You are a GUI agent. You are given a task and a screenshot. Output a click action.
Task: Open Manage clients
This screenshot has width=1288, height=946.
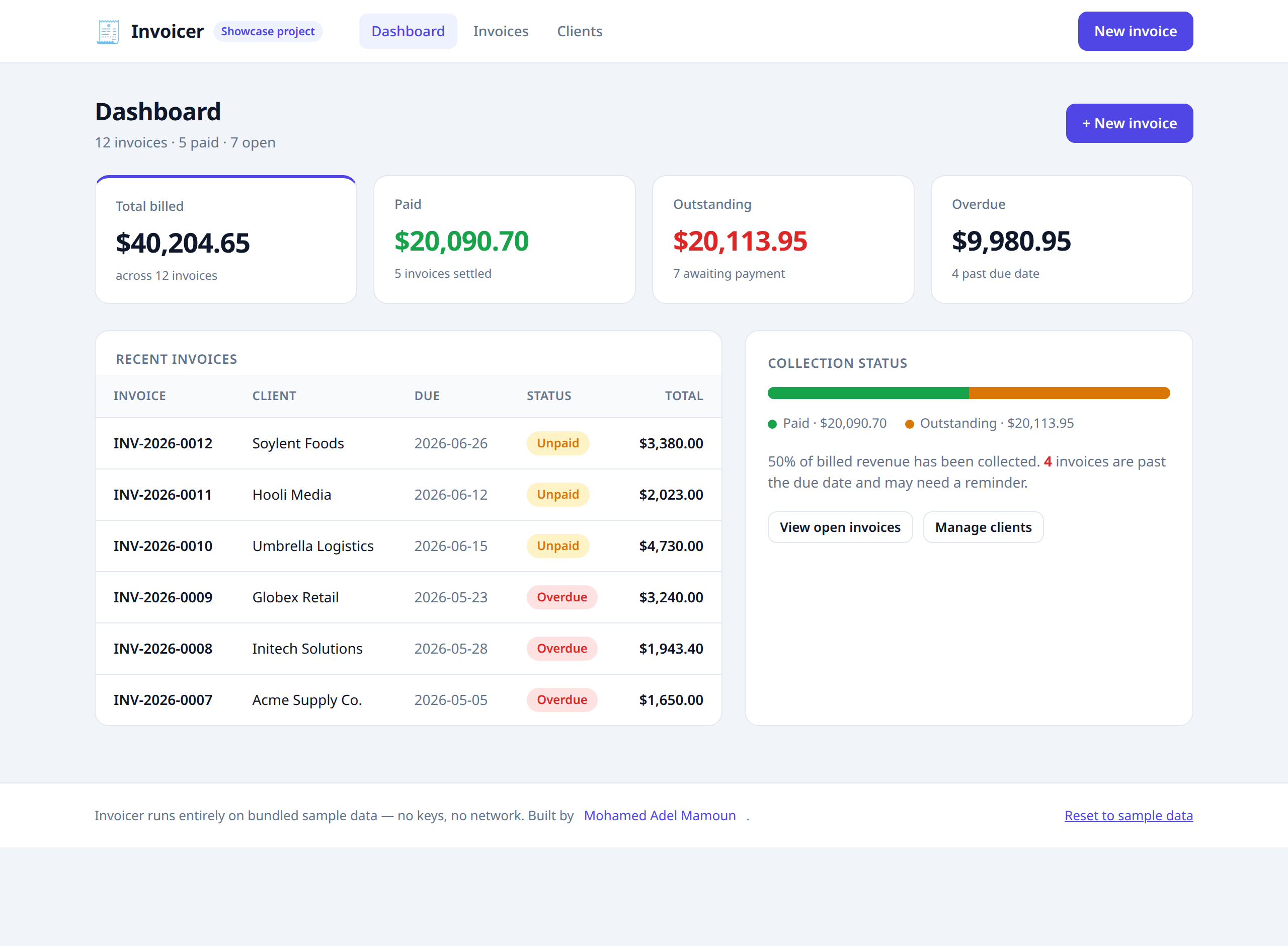983,527
